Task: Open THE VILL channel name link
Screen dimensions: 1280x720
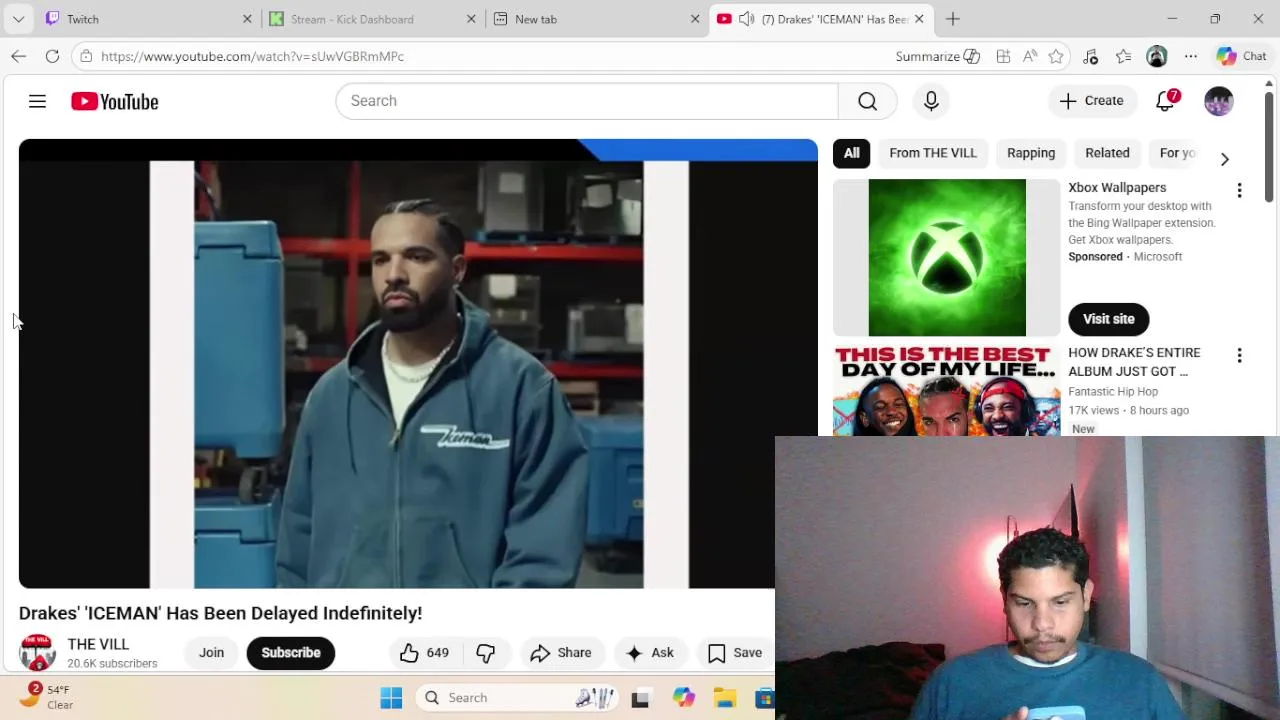Action: pos(98,645)
